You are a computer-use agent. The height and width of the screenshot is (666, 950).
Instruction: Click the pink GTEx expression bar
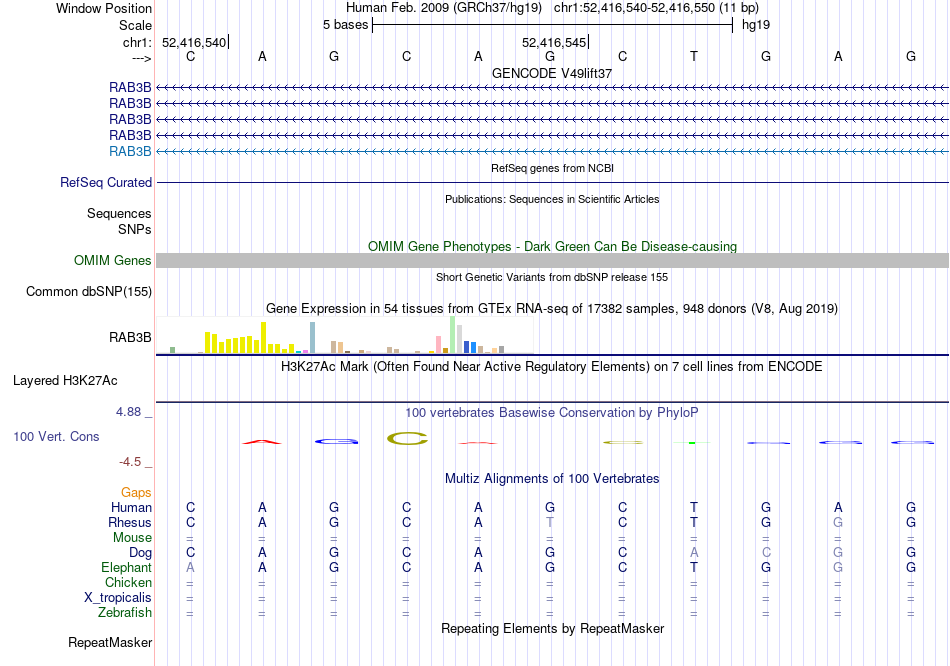pyautogui.click(x=439, y=344)
